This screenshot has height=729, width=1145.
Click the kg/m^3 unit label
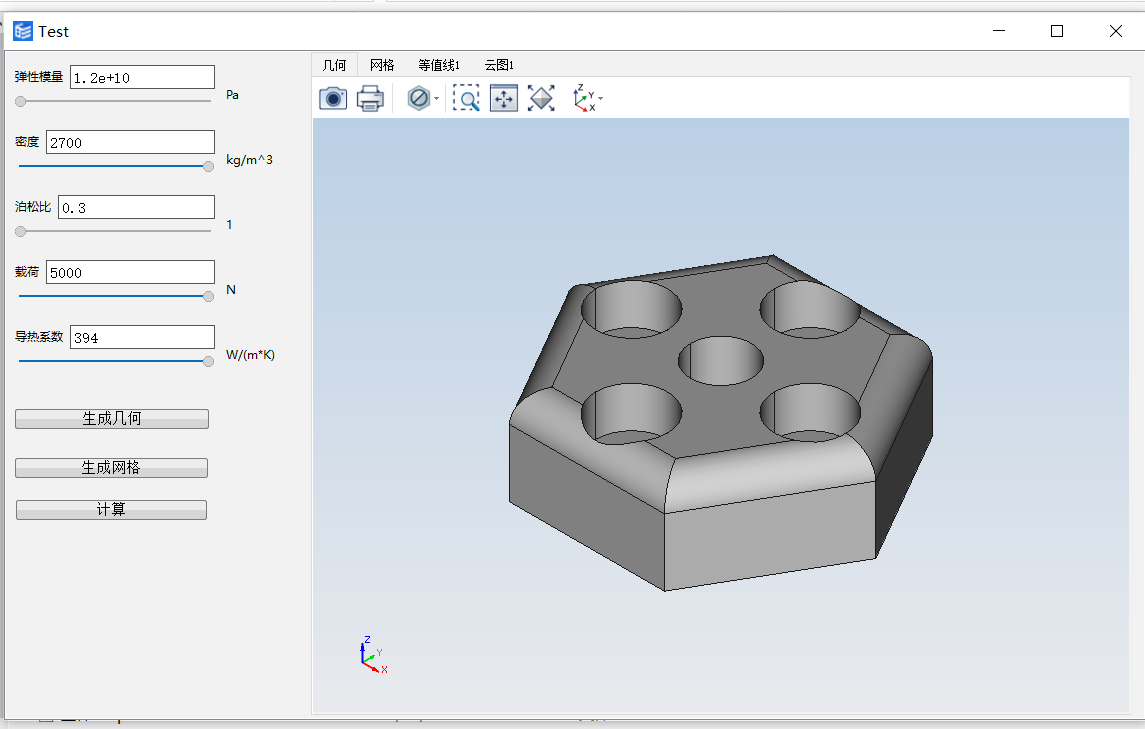pyautogui.click(x=249, y=159)
